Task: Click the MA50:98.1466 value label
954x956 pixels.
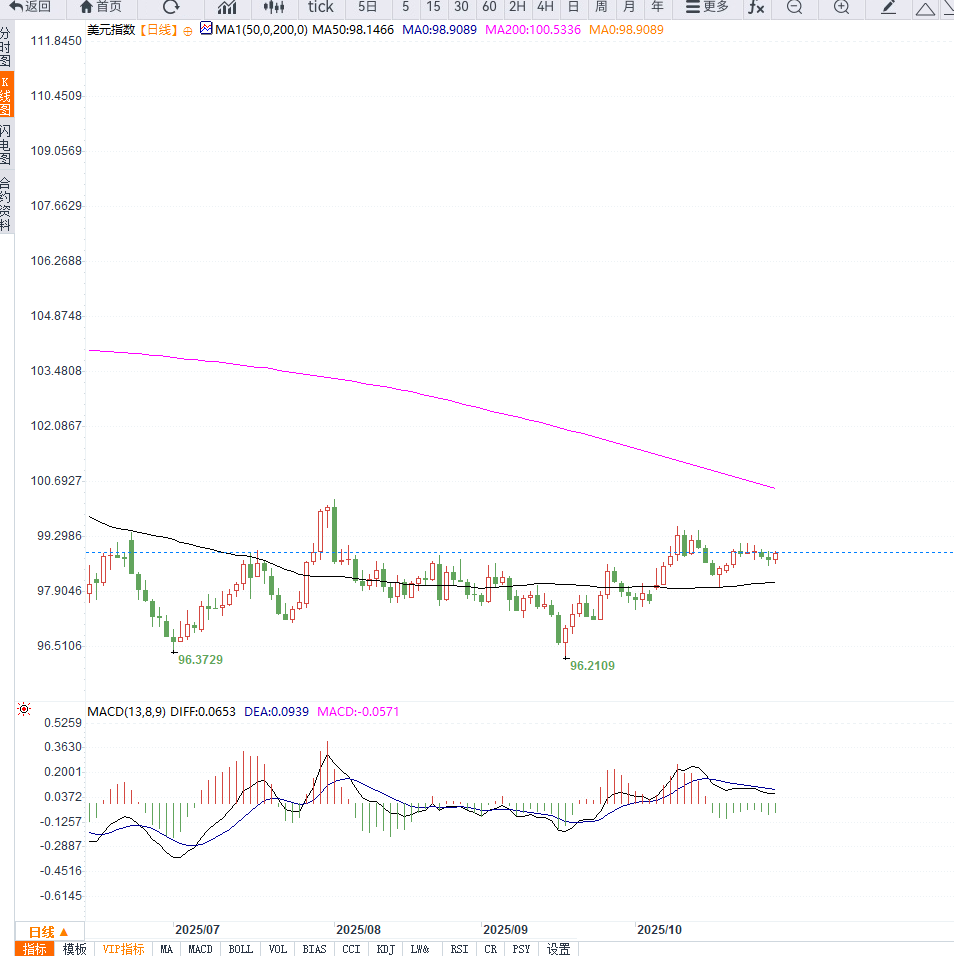Action: coord(353,29)
